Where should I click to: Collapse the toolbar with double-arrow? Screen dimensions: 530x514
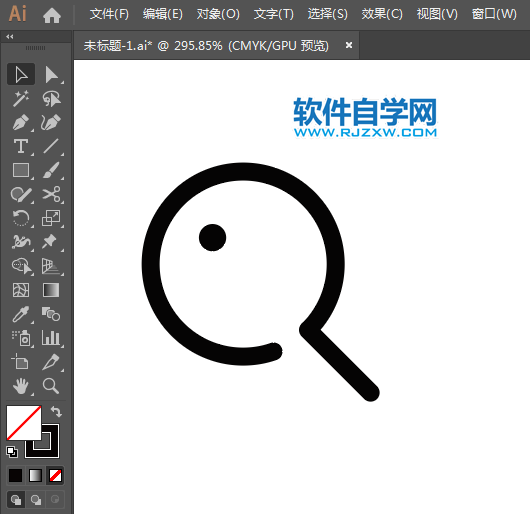click(x=9, y=36)
